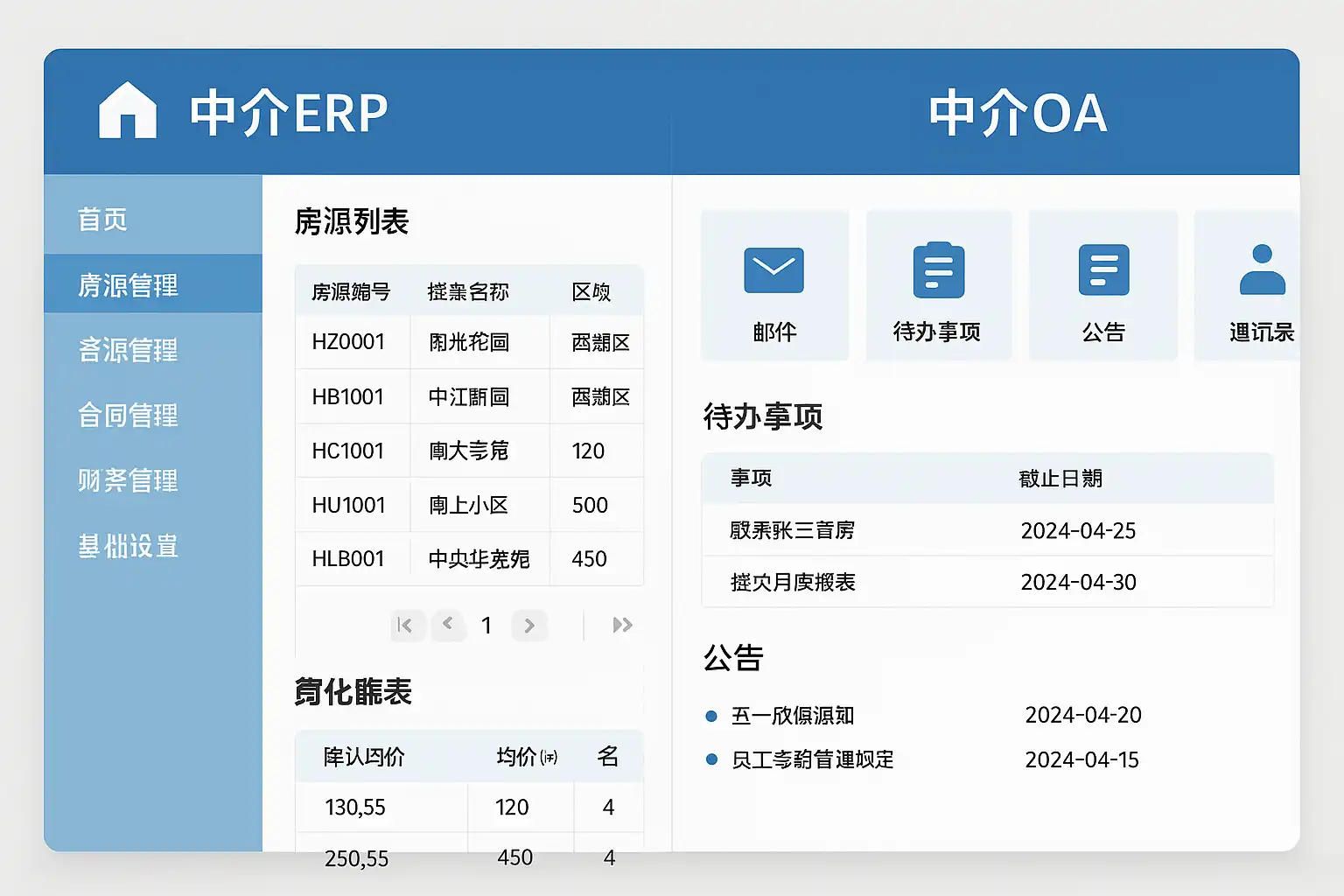Open todo item due 2024-04-25
This screenshot has height=896, width=1344.
point(987,530)
